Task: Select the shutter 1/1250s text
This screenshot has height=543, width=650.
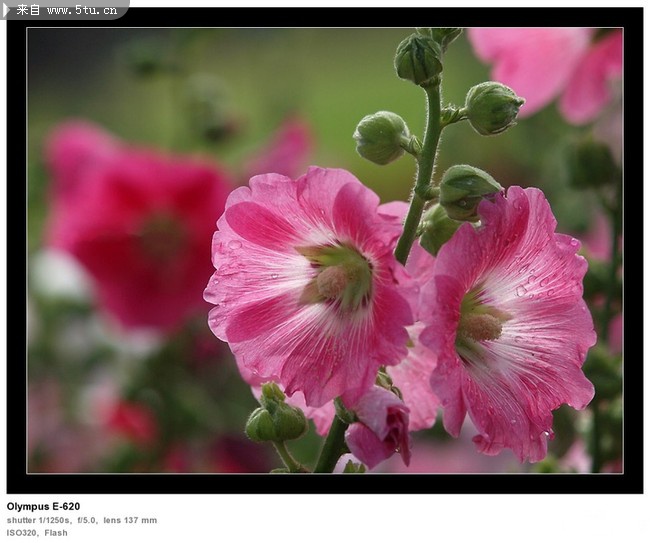Action: 39,520
